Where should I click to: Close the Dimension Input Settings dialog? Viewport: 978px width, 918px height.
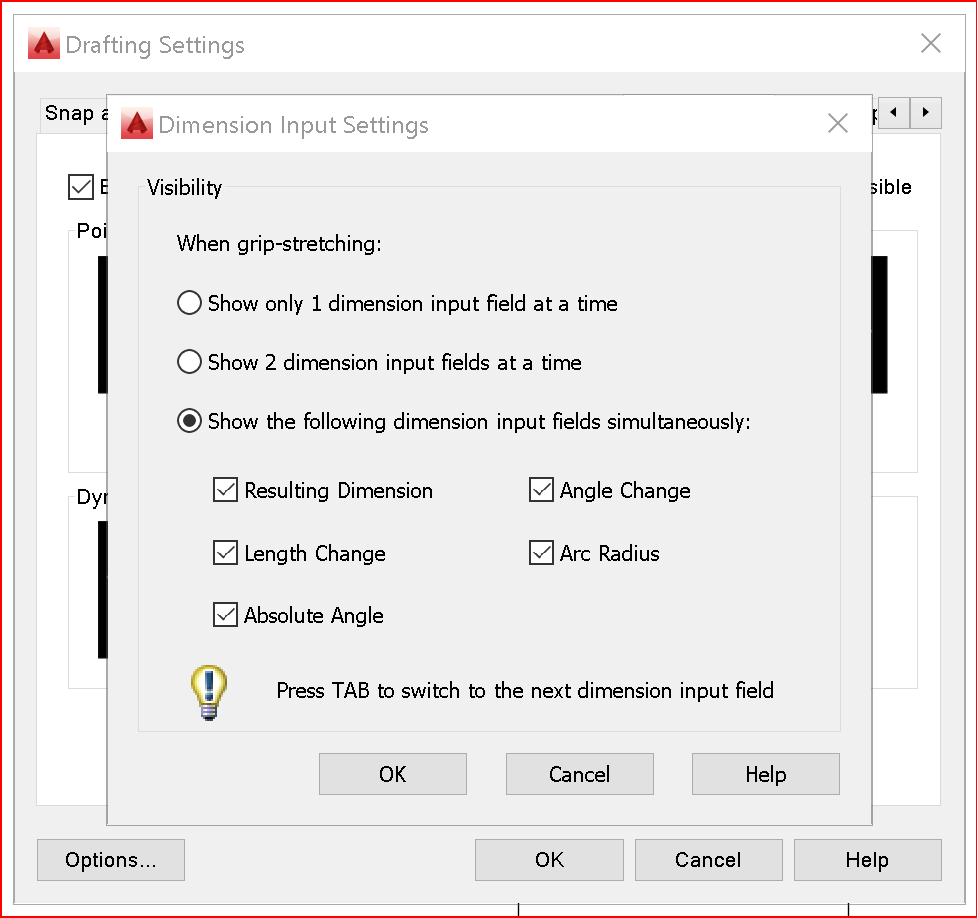[x=838, y=123]
